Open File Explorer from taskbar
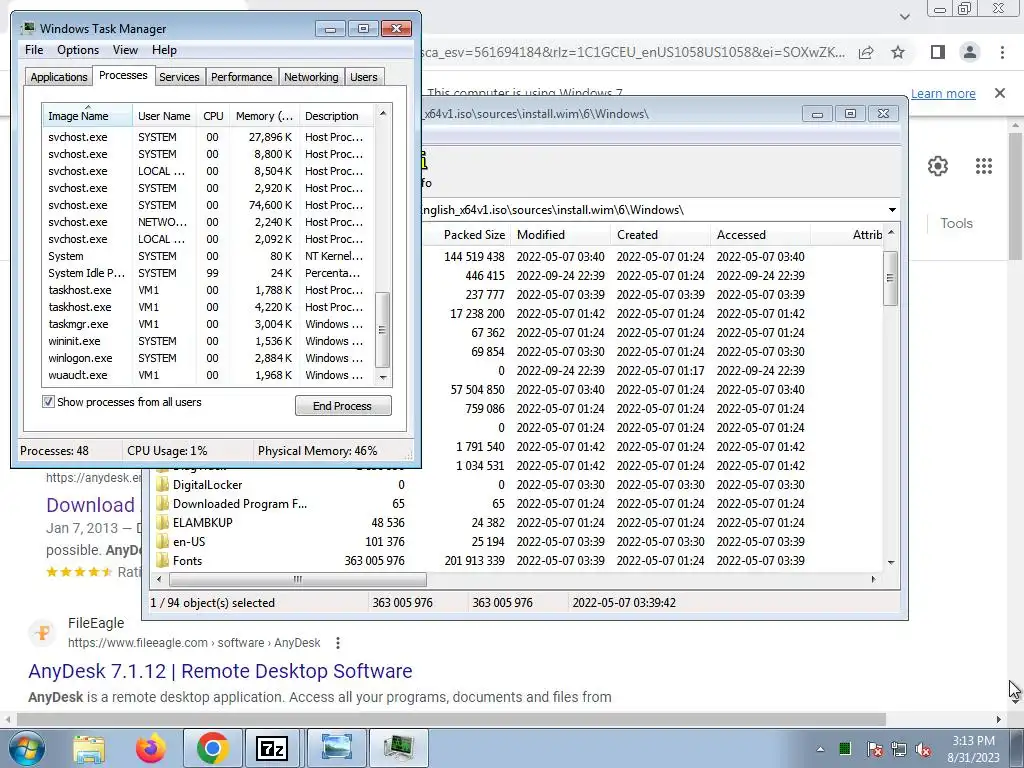Viewport: 1024px width, 768px height. 89,748
